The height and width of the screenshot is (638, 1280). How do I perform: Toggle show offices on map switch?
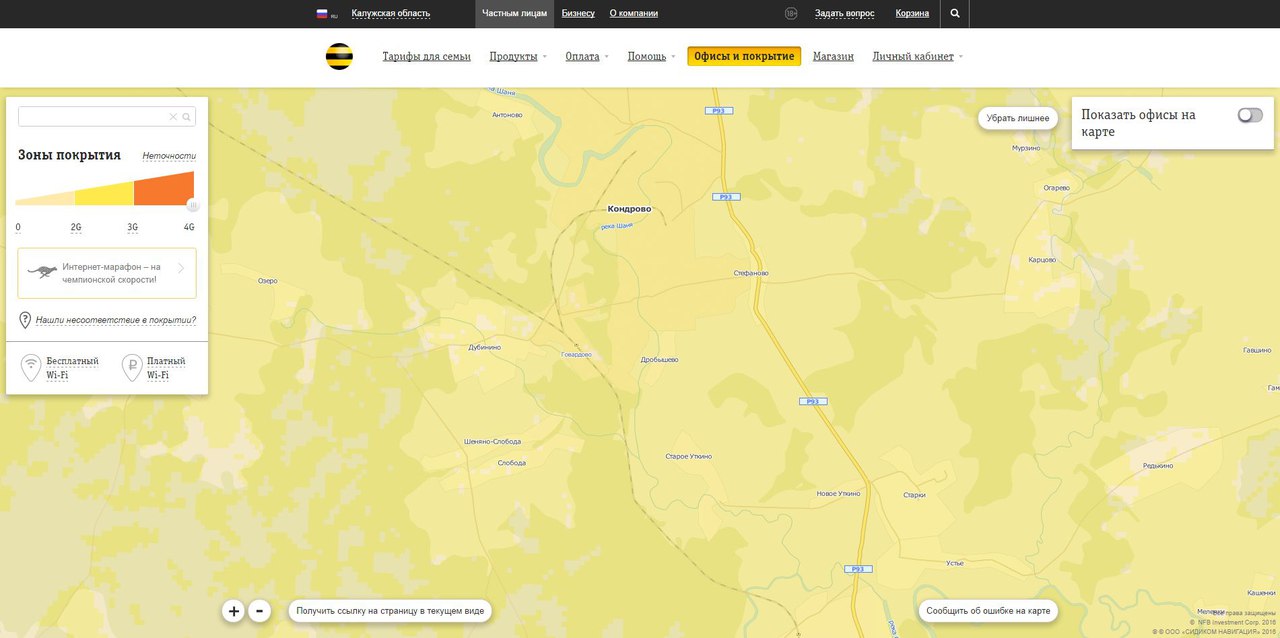1250,115
